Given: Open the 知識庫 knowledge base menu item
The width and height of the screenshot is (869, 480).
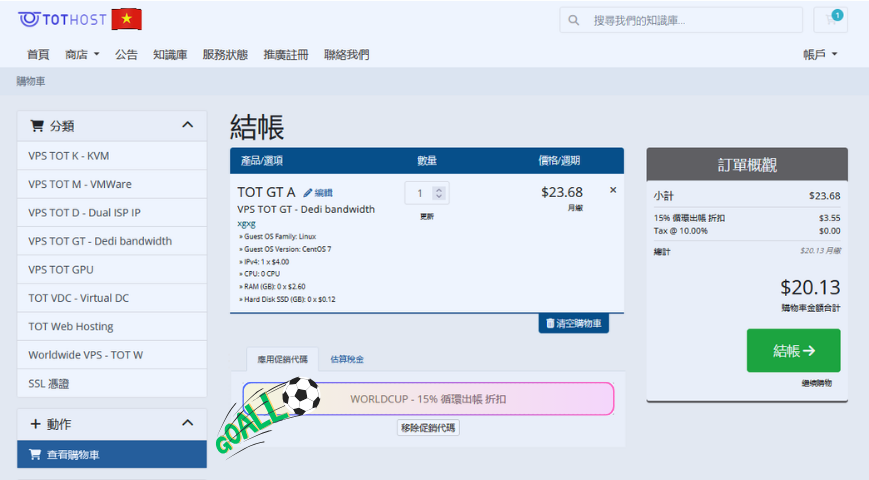Looking at the screenshot, I should [170, 54].
